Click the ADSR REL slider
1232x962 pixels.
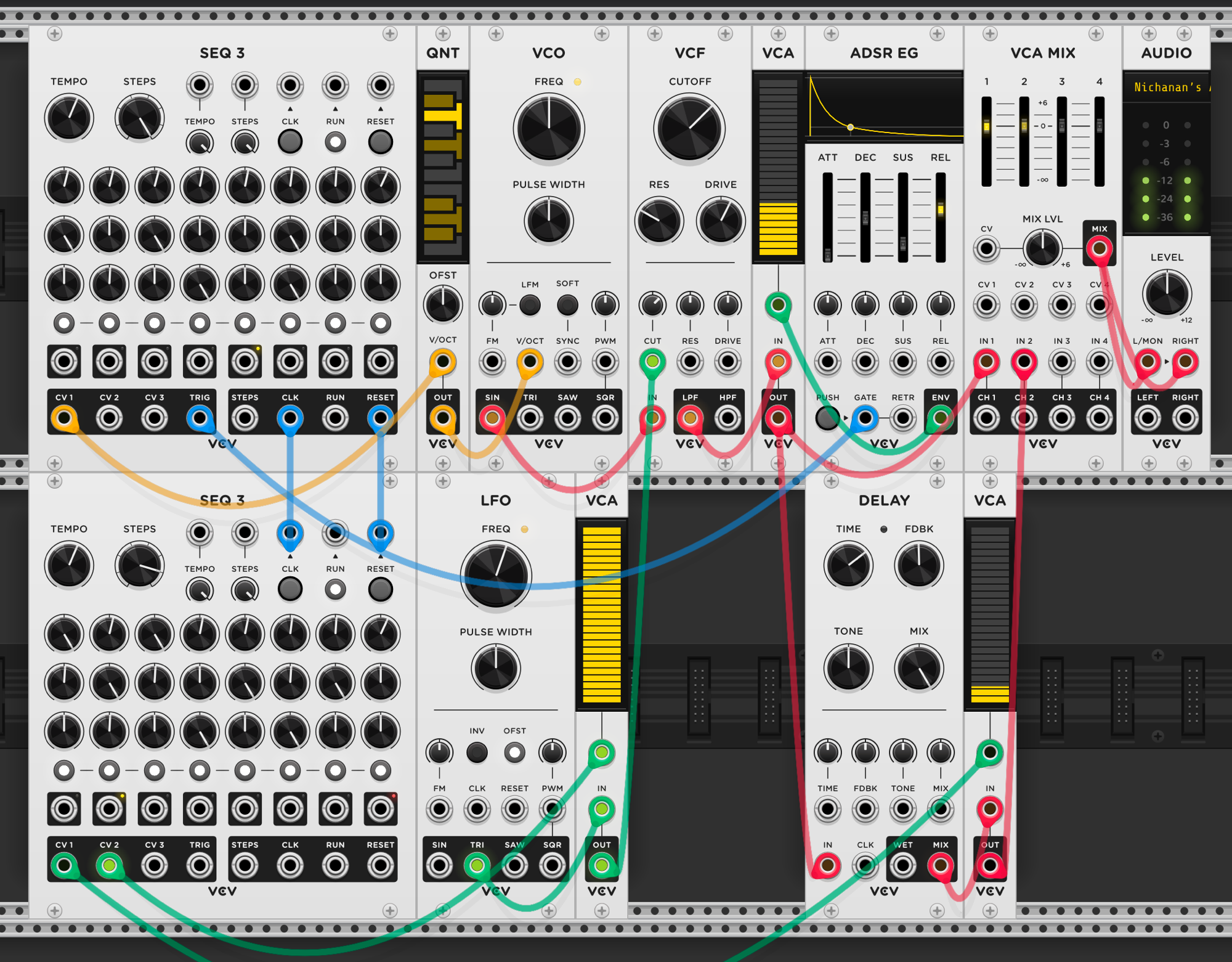point(940,218)
